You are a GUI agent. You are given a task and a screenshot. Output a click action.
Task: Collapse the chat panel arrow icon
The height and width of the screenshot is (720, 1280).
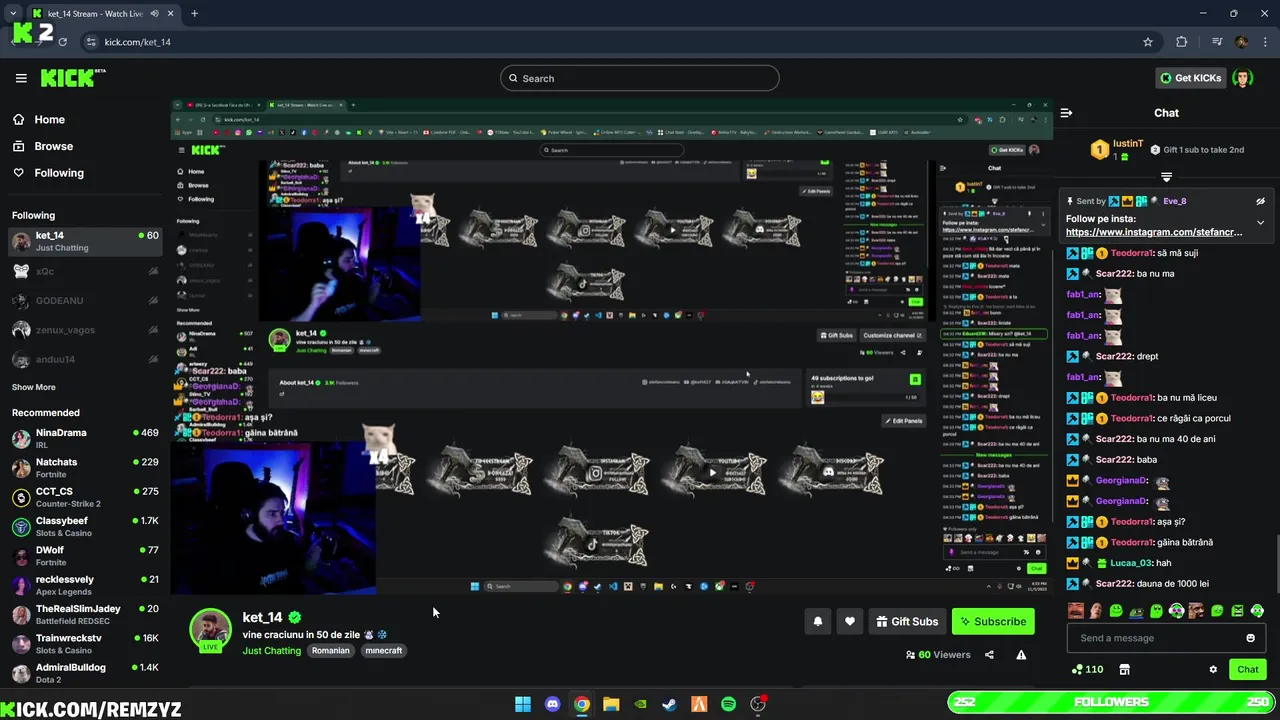pyautogui.click(x=1066, y=113)
